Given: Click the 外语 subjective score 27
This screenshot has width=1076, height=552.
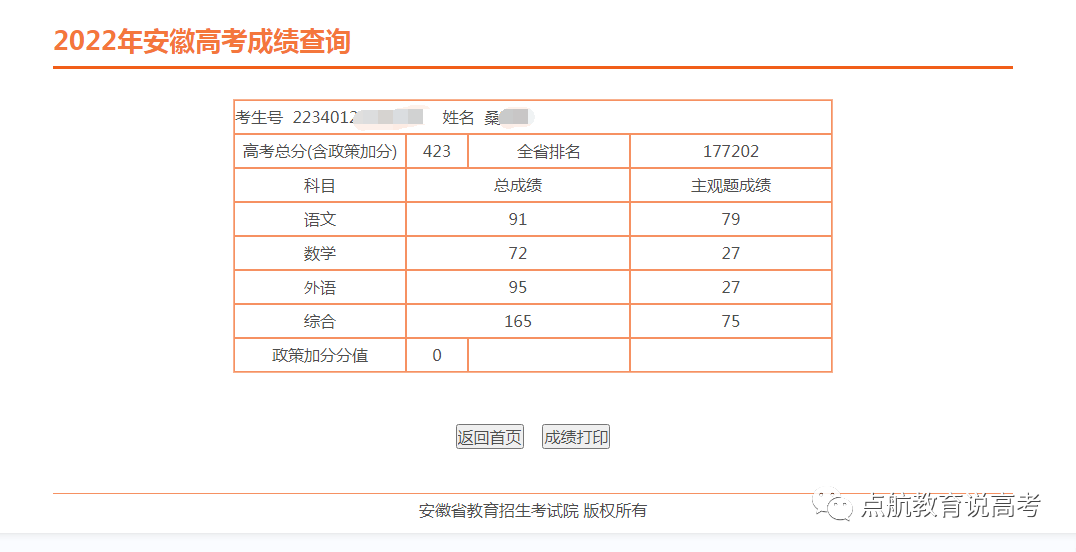Looking at the screenshot, I should tap(731, 287).
